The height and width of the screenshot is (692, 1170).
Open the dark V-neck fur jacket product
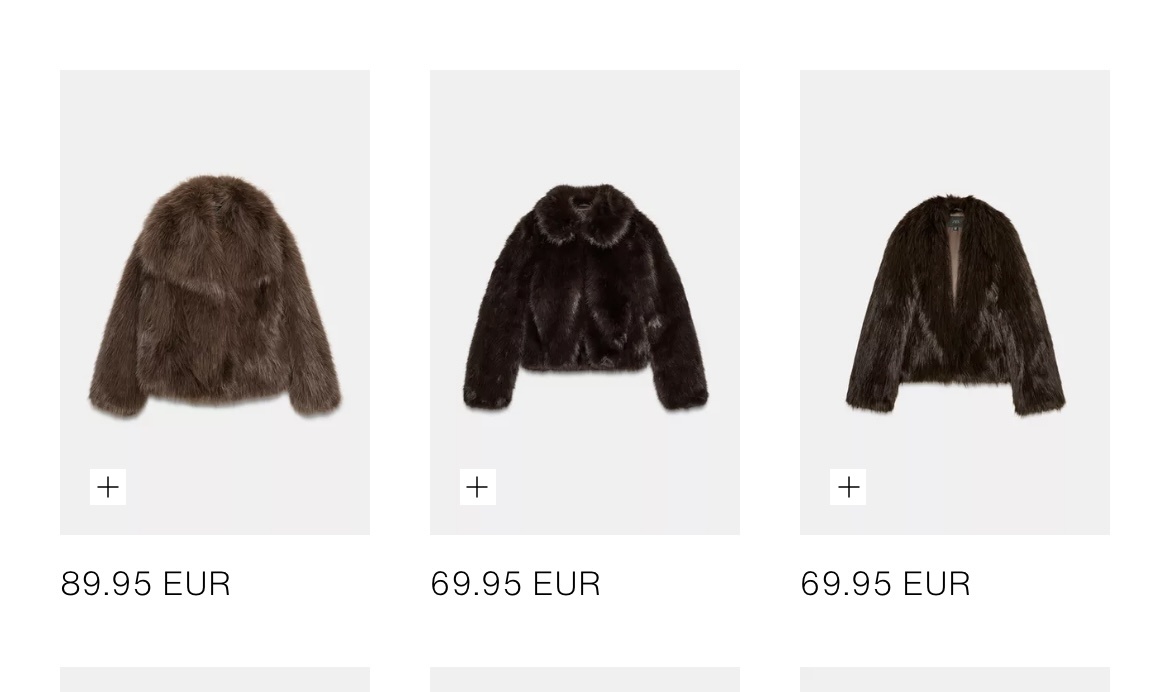point(955,305)
